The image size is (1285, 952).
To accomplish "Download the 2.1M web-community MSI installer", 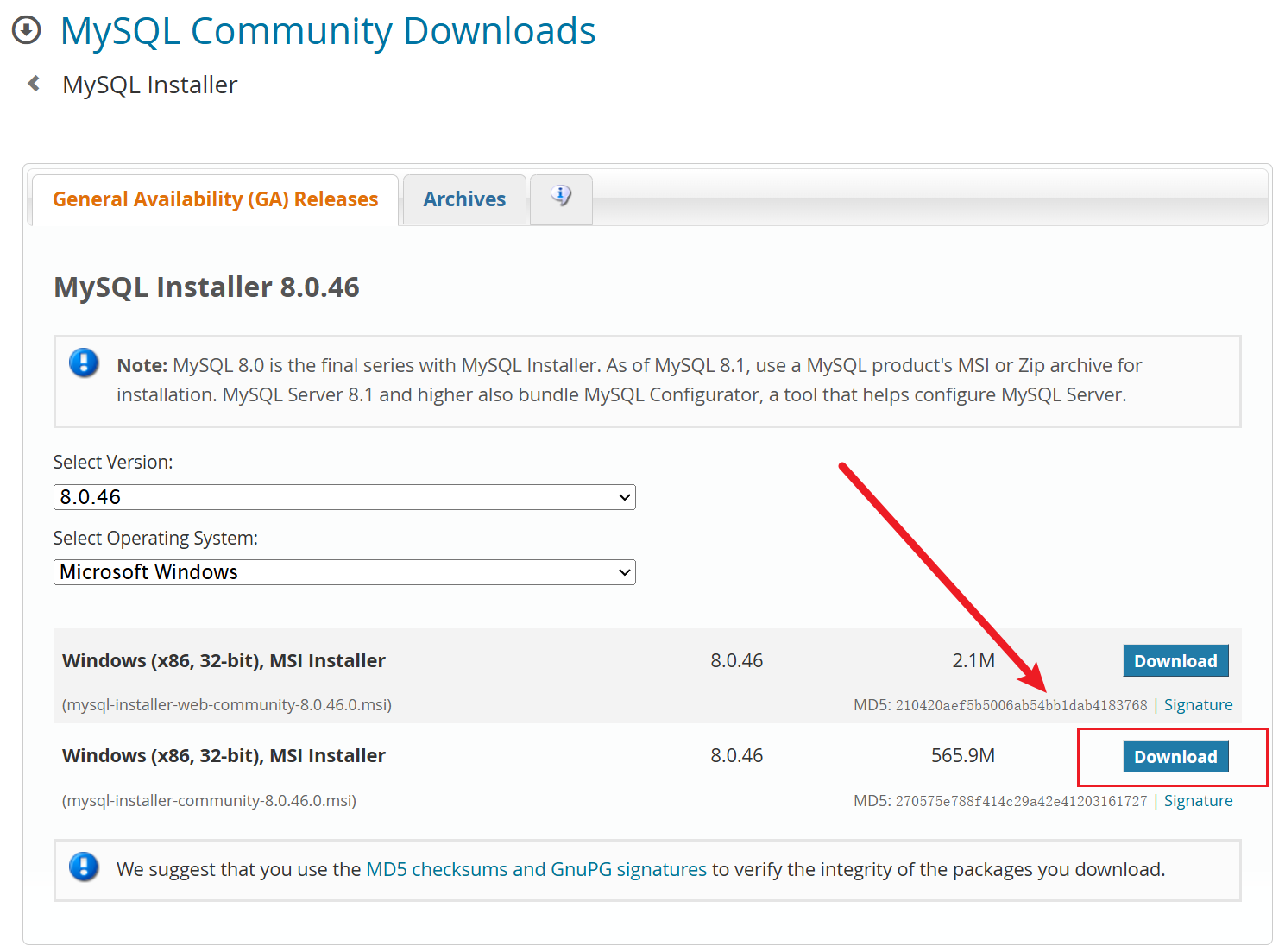I will point(1175,661).
